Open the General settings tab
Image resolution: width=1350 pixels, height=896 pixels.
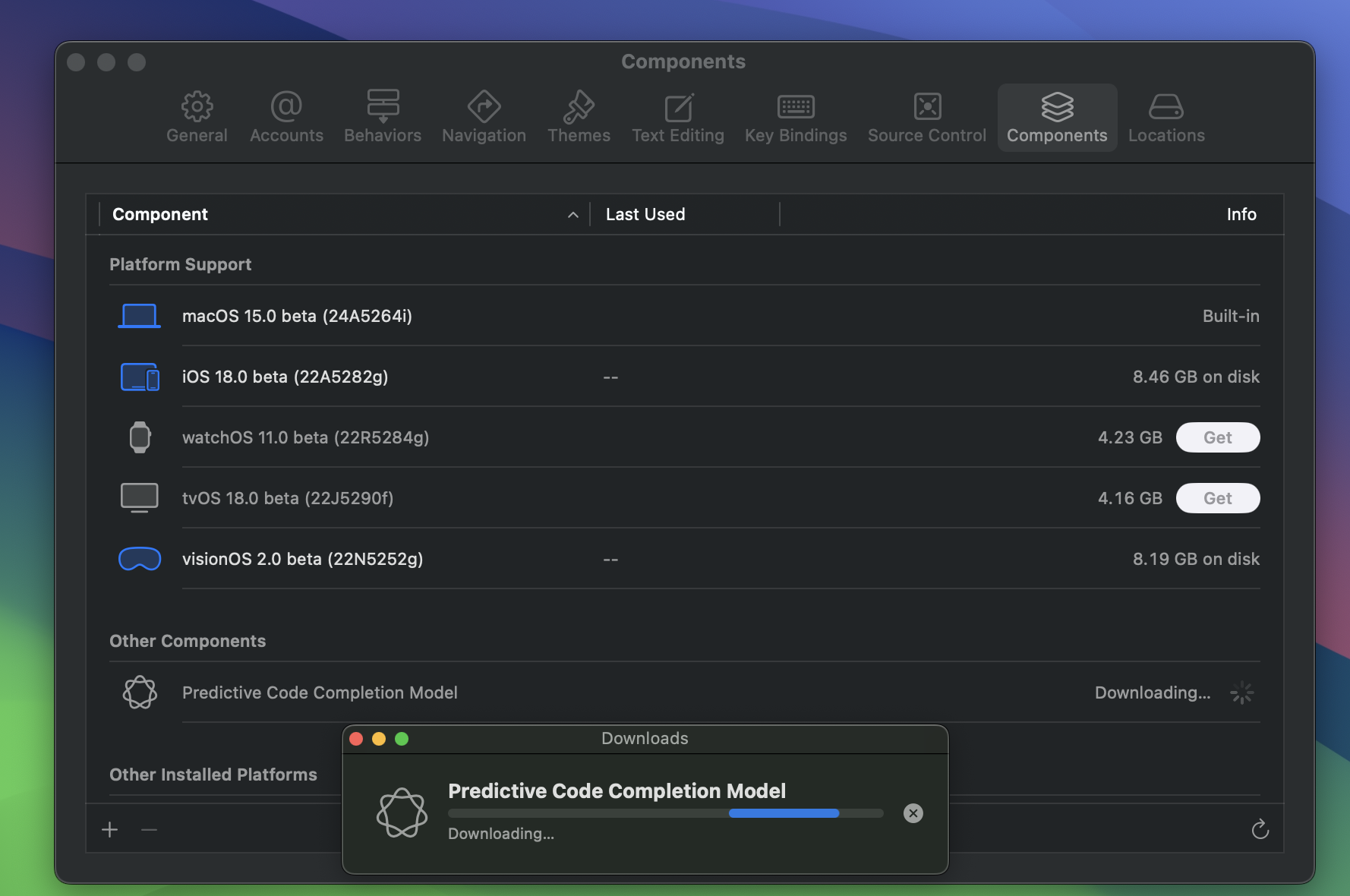coord(197,118)
